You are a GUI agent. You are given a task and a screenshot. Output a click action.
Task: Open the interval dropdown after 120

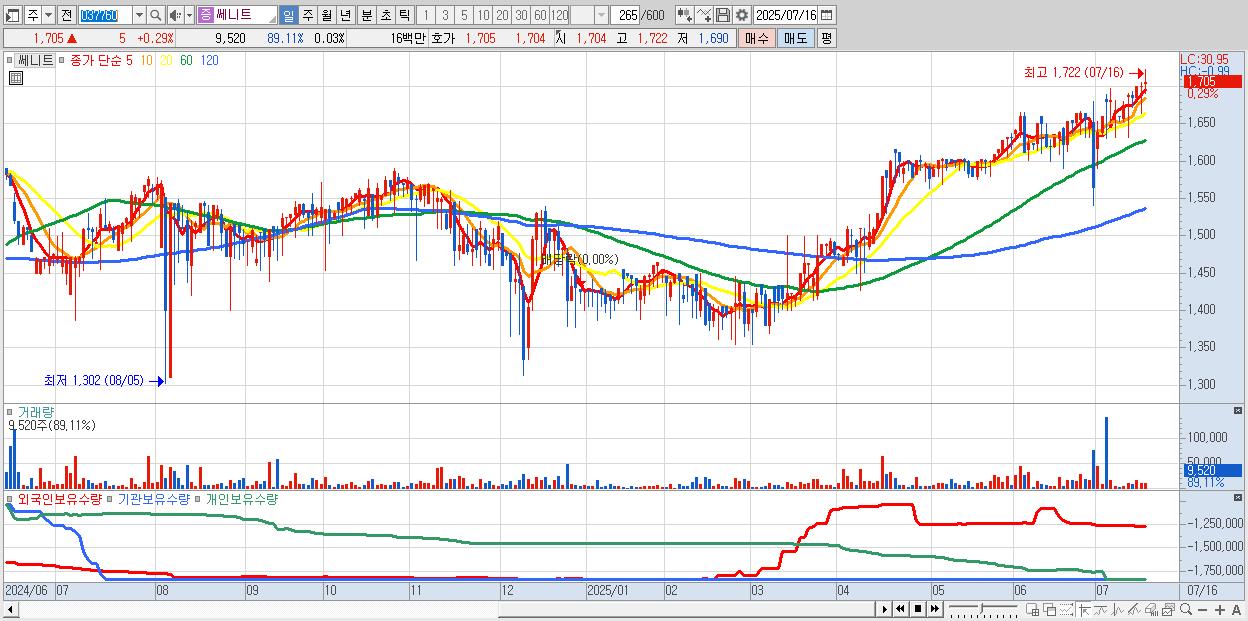(x=600, y=15)
